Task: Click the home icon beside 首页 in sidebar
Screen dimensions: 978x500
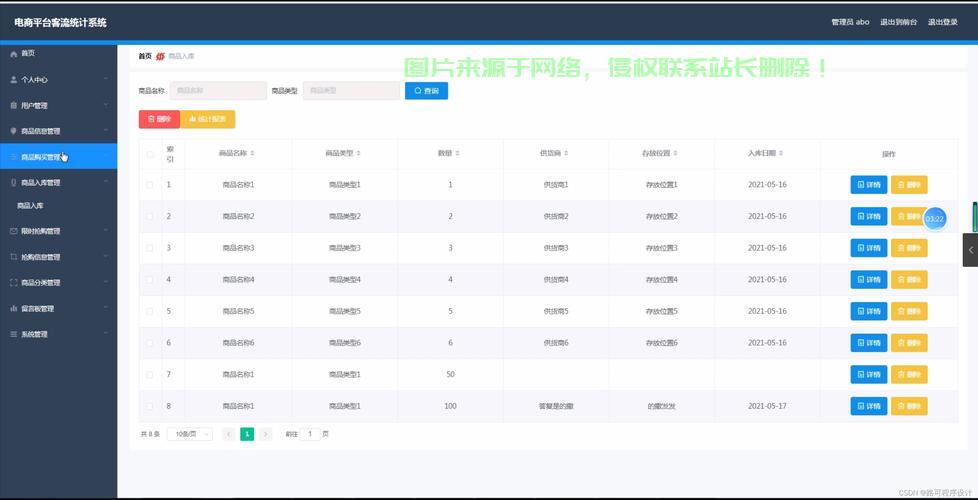Action: [x=14, y=54]
